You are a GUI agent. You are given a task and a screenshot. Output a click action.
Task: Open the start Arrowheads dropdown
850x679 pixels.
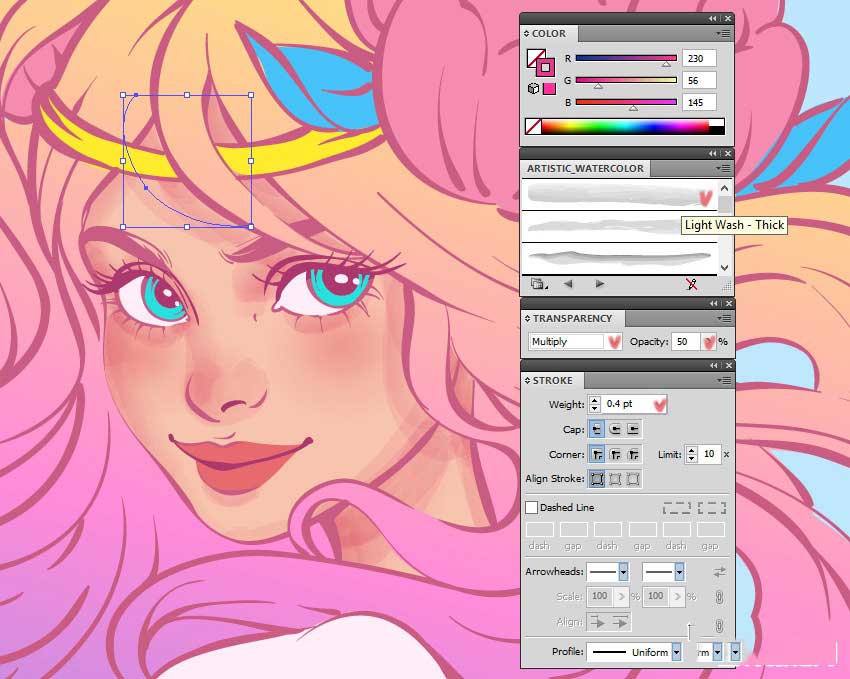[623, 572]
